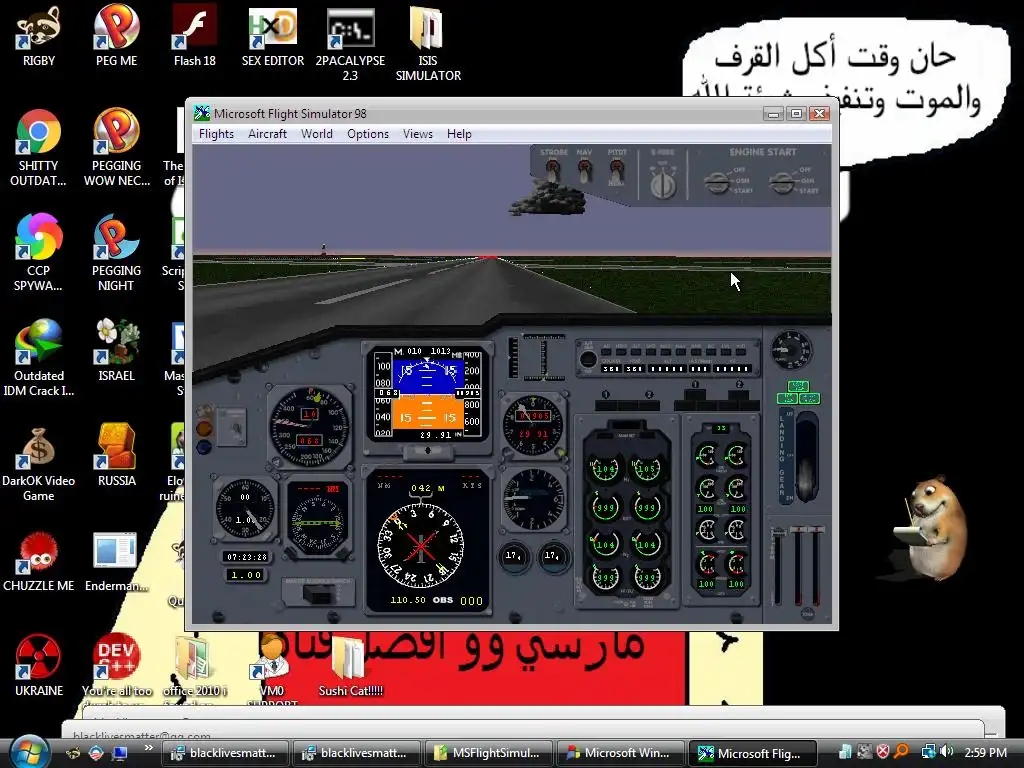Turn the left ENGINE START knob
The image size is (1024, 768).
(x=716, y=182)
